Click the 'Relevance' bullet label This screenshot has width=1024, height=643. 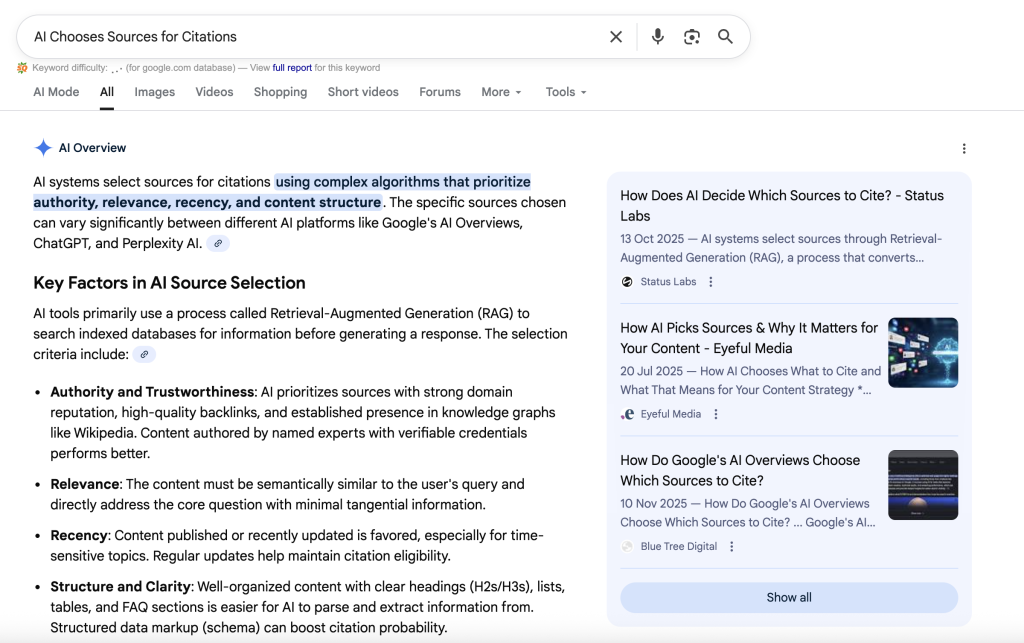click(x=85, y=484)
